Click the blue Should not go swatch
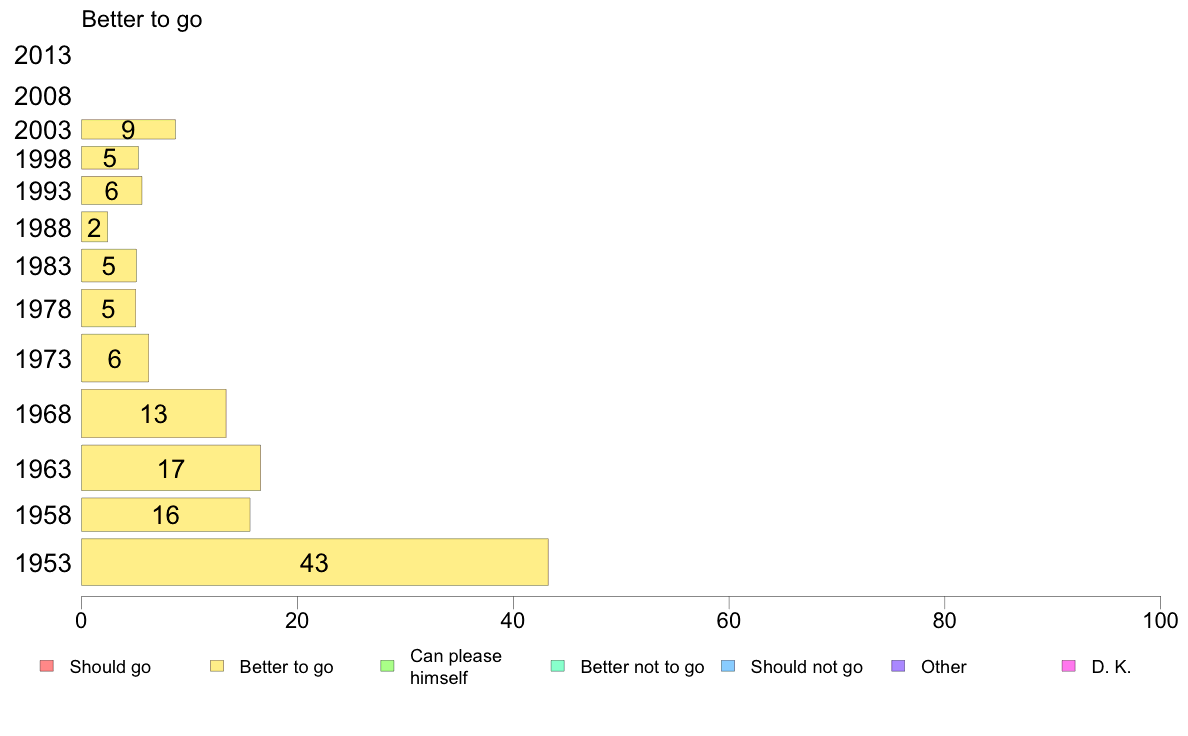Screen dimensions: 1188x736 pos(728,666)
